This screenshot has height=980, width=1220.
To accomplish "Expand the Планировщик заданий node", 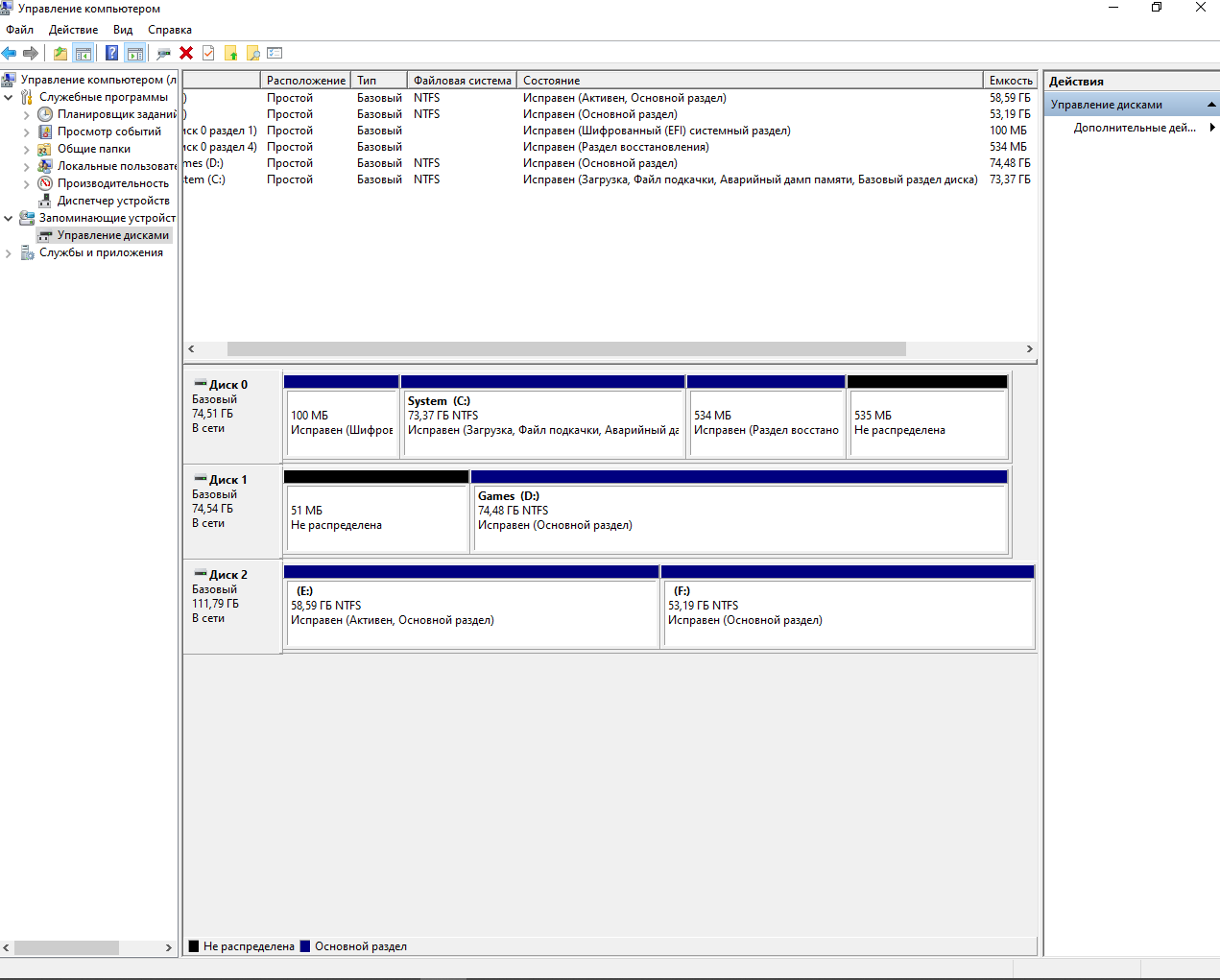I will pyautogui.click(x=27, y=114).
